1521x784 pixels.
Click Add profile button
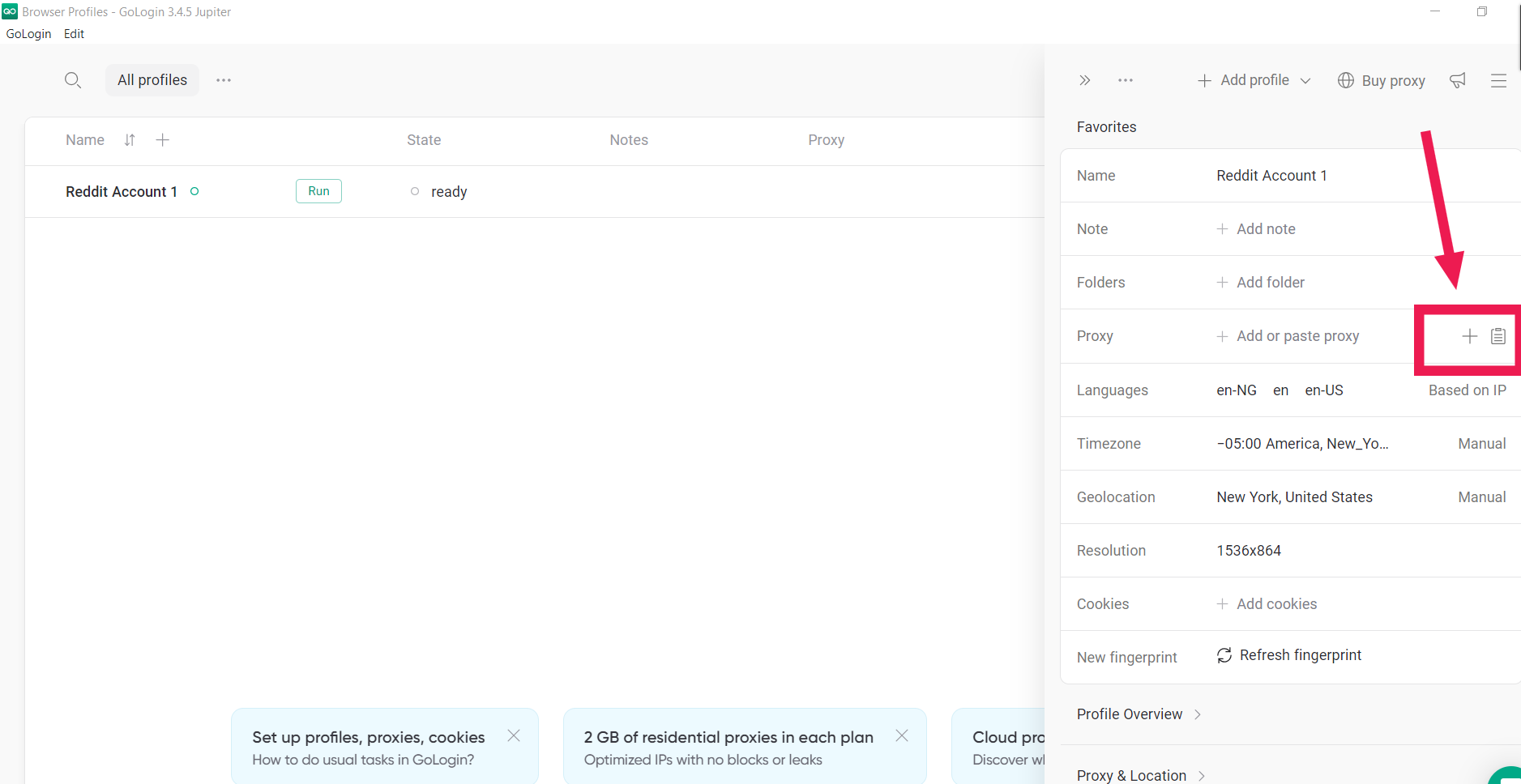coord(1244,80)
